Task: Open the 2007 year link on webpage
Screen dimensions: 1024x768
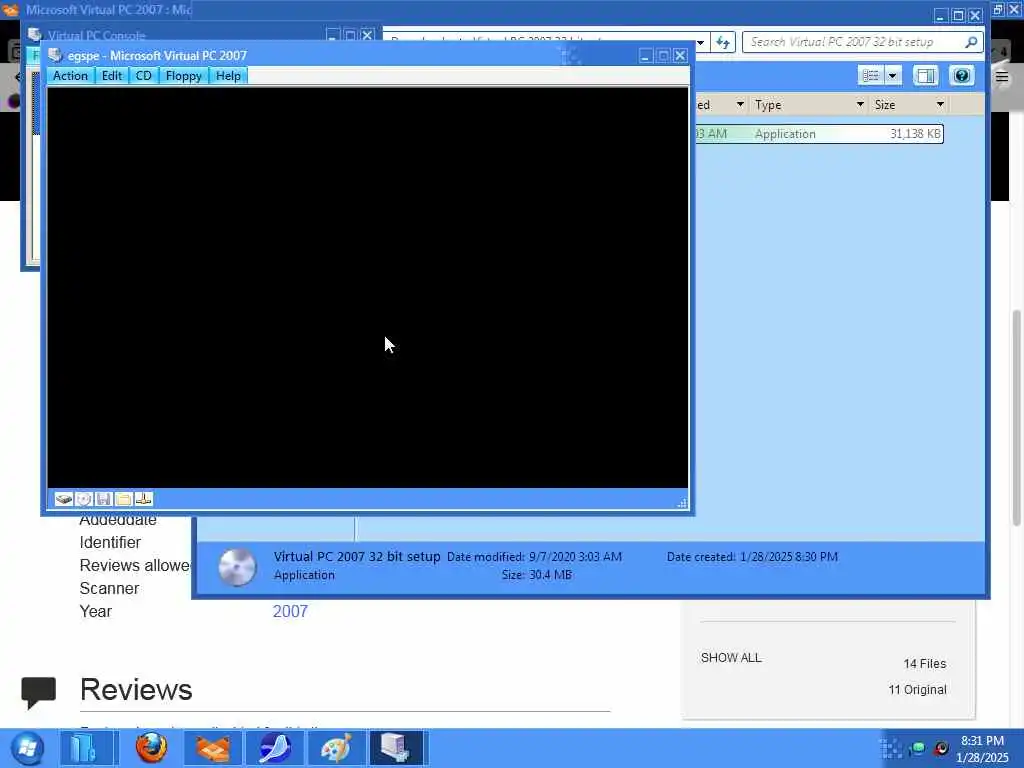Action: pyautogui.click(x=290, y=611)
